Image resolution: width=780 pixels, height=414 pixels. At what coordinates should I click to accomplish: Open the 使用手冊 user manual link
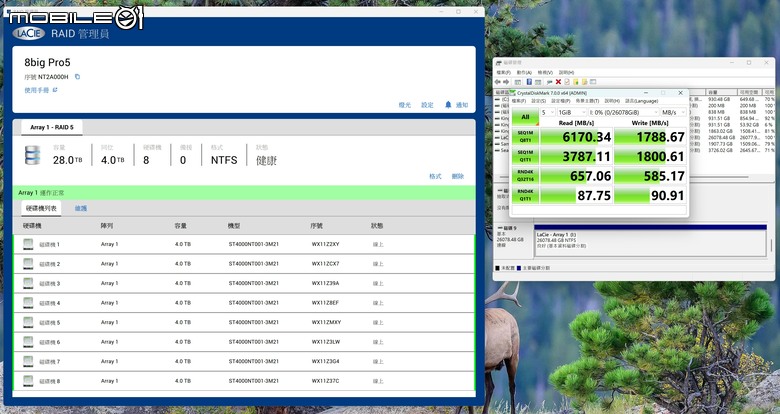tap(41, 90)
